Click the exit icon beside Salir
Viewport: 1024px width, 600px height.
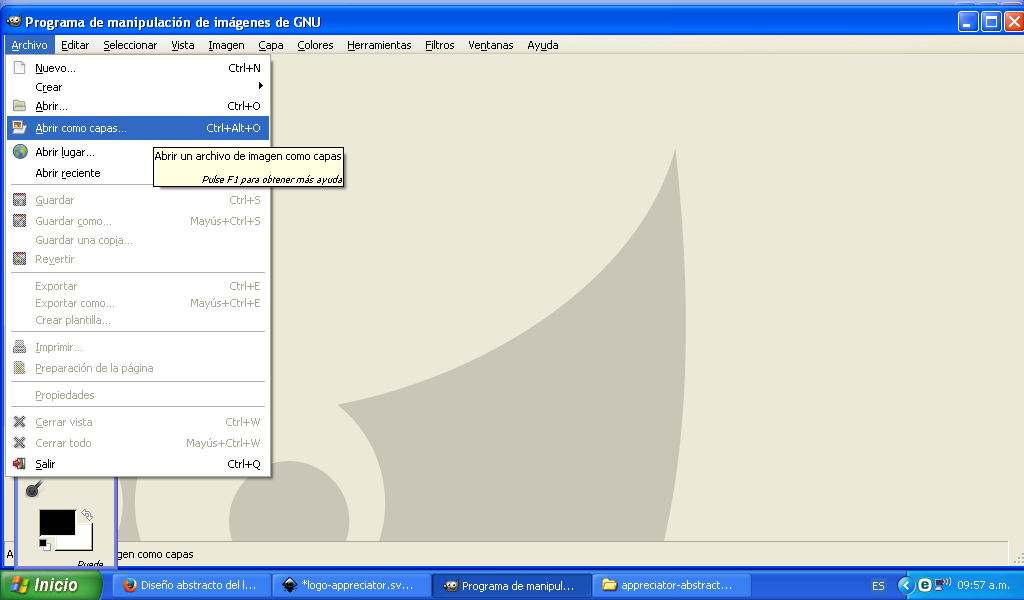20,464
